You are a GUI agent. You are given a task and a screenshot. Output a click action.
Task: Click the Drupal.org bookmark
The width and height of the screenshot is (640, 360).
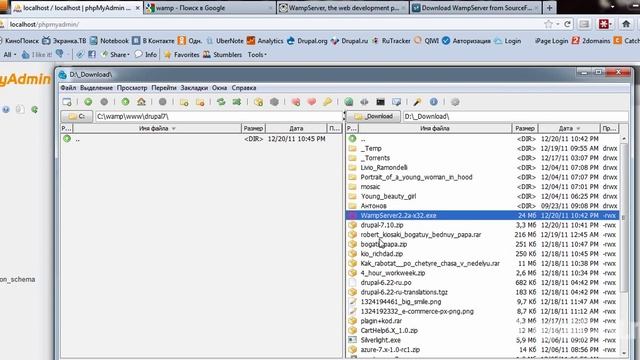pyautogui.click(x=307, y=41)
